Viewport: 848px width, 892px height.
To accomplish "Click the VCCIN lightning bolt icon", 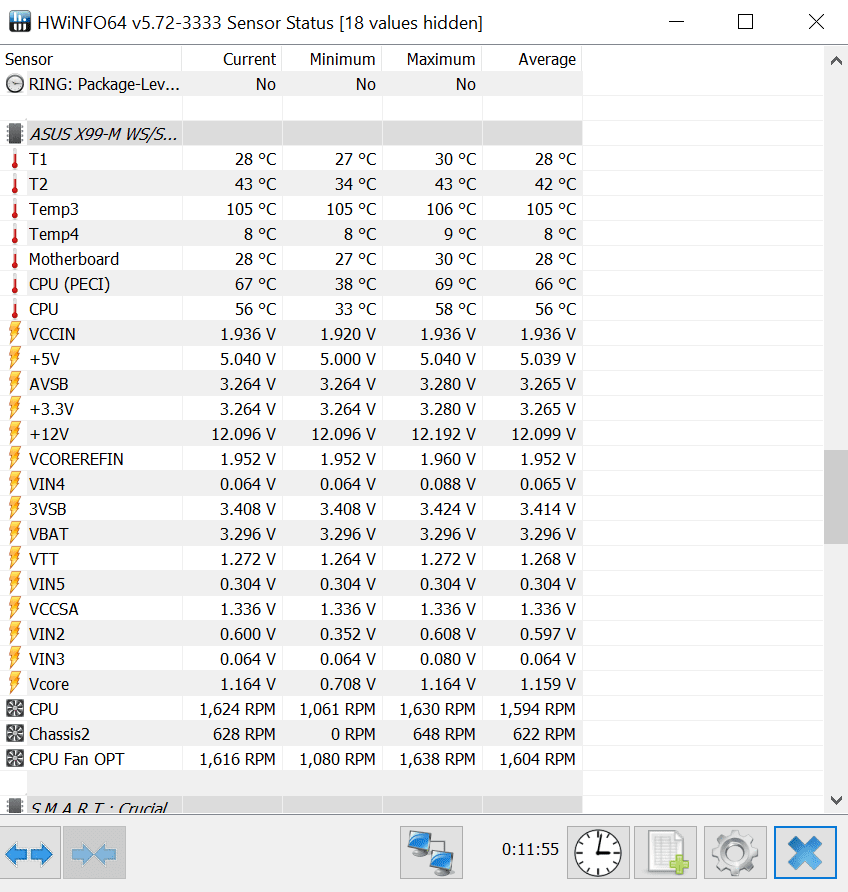I will (x=15, y=333).
